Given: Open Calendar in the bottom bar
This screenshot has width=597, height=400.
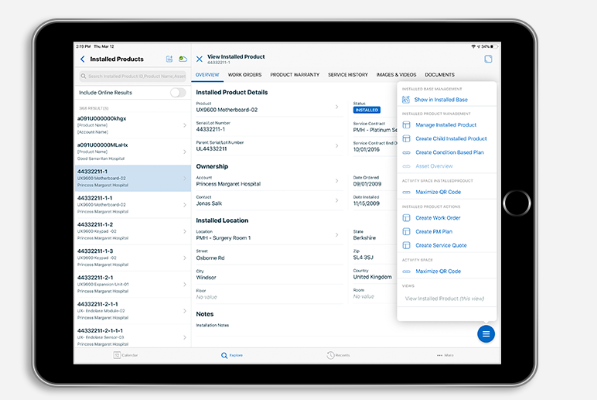Looking at the screenshot, I should 126,355.
